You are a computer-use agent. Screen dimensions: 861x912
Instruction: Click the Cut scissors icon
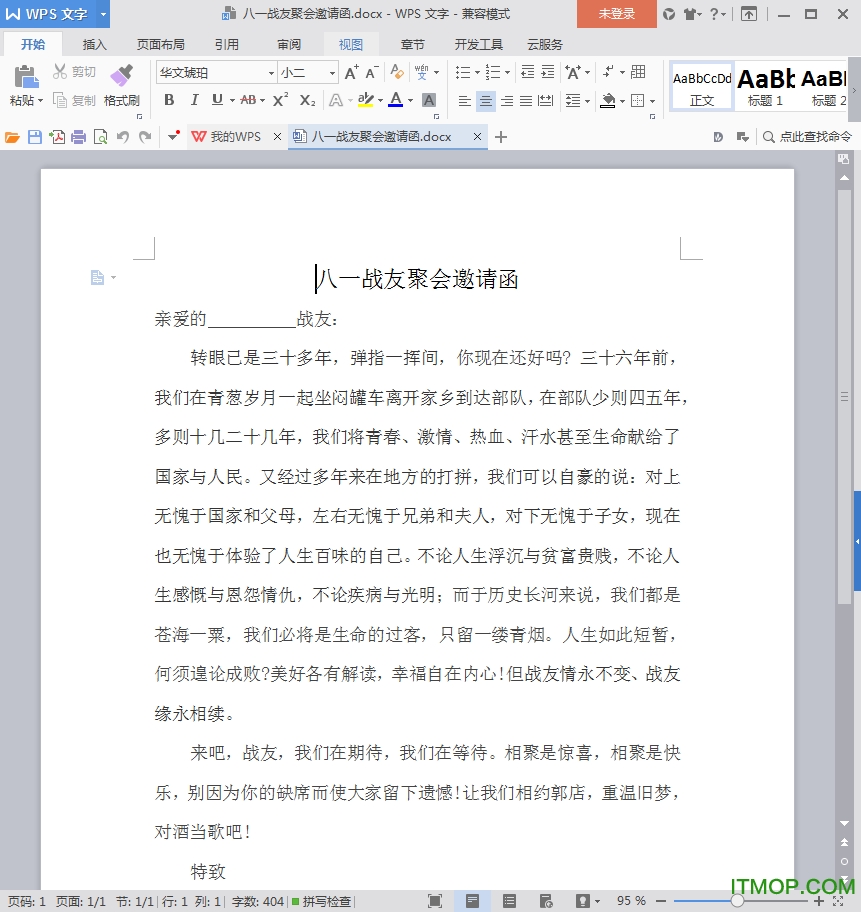click(x=60, y=72)
